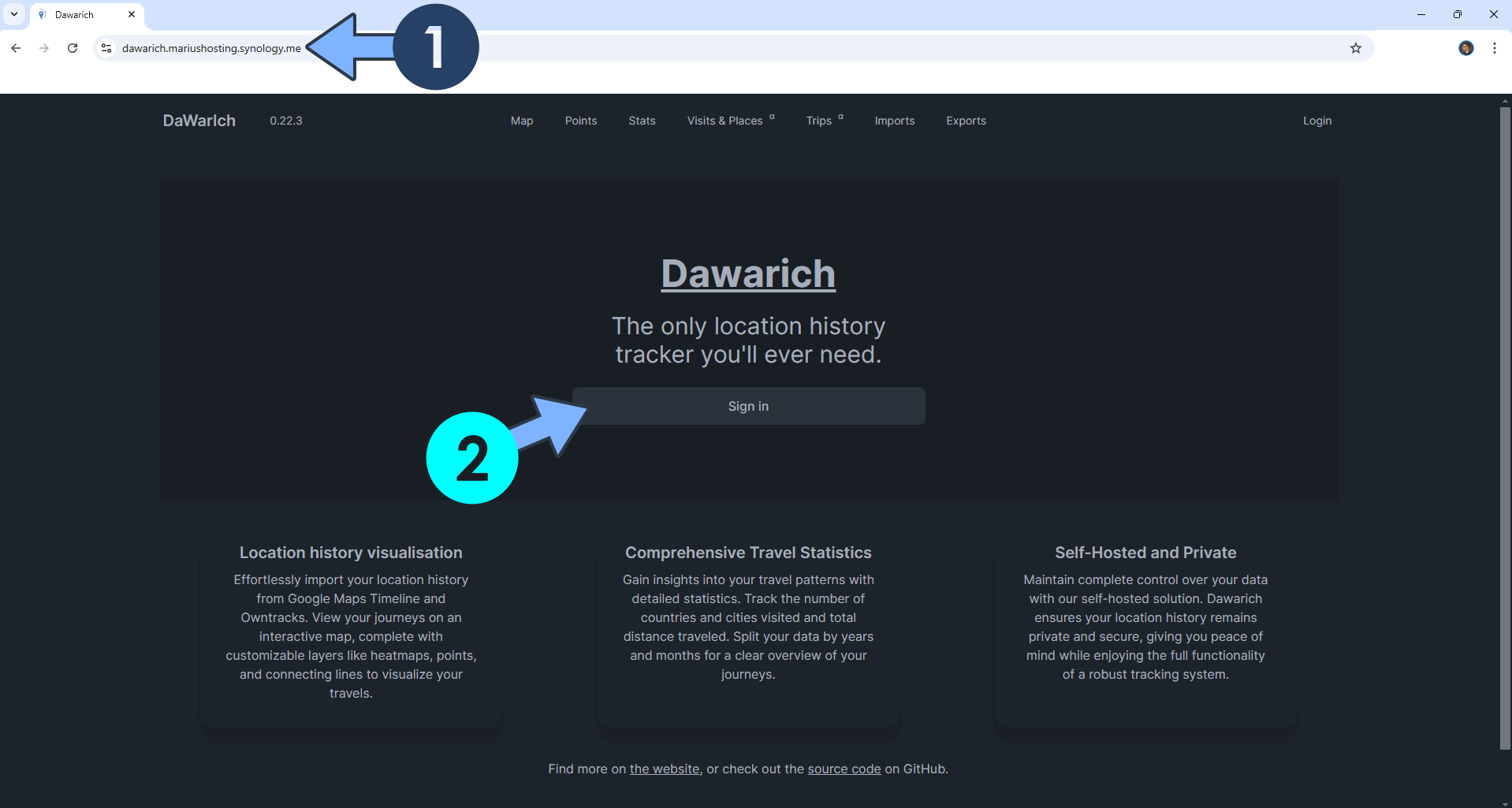Open the Points nav item
The height and width of the screenshot is (808, 1512).
click(581, 121)
